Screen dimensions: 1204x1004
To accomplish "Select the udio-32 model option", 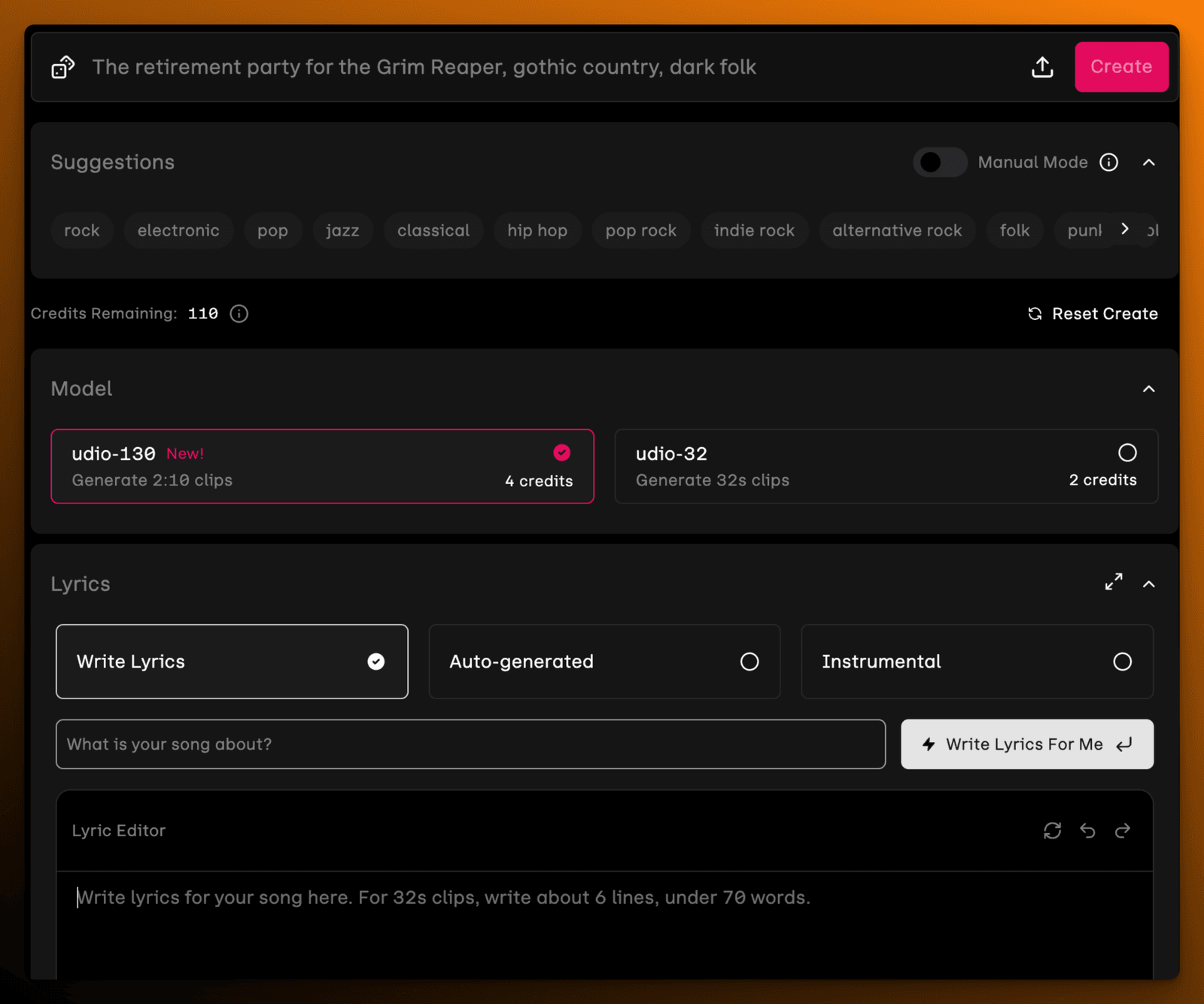I will point(886,467).
